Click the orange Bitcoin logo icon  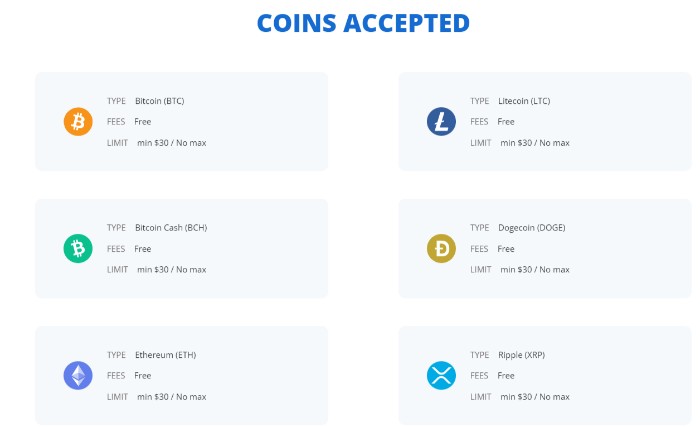pyautogui.click(x=77, y=122)
